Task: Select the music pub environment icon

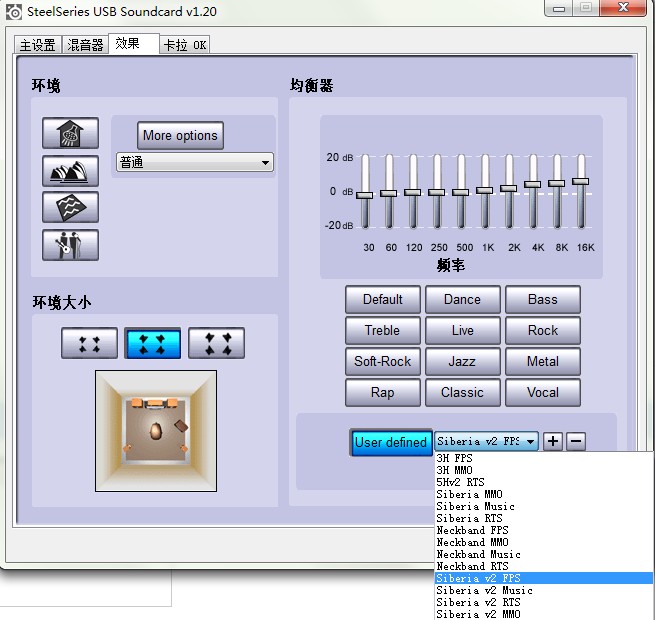Action: tap(70, 245)
